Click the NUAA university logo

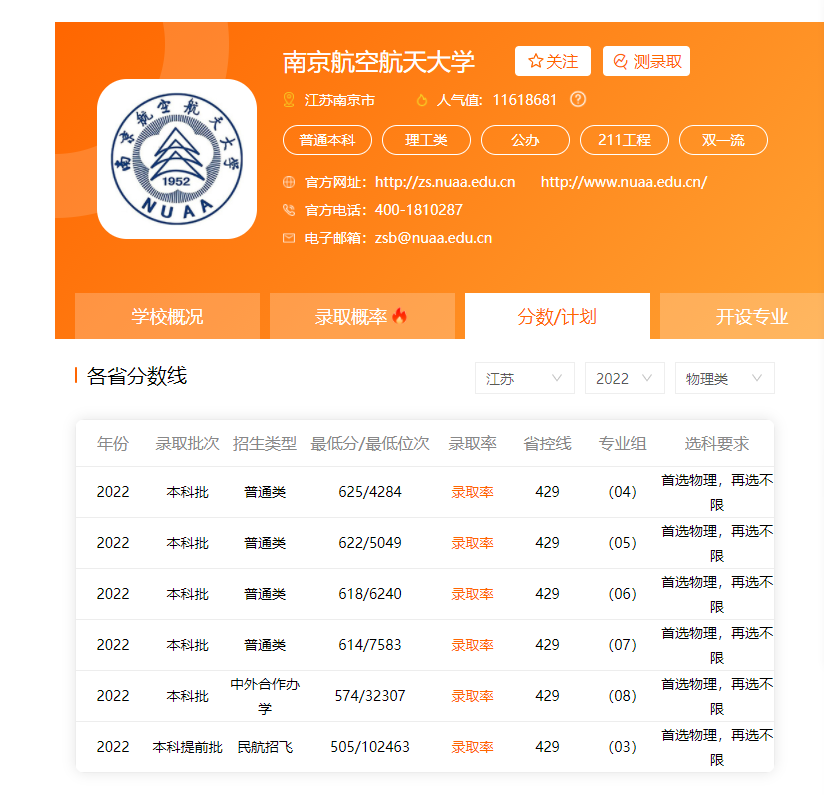click(177, 159)
